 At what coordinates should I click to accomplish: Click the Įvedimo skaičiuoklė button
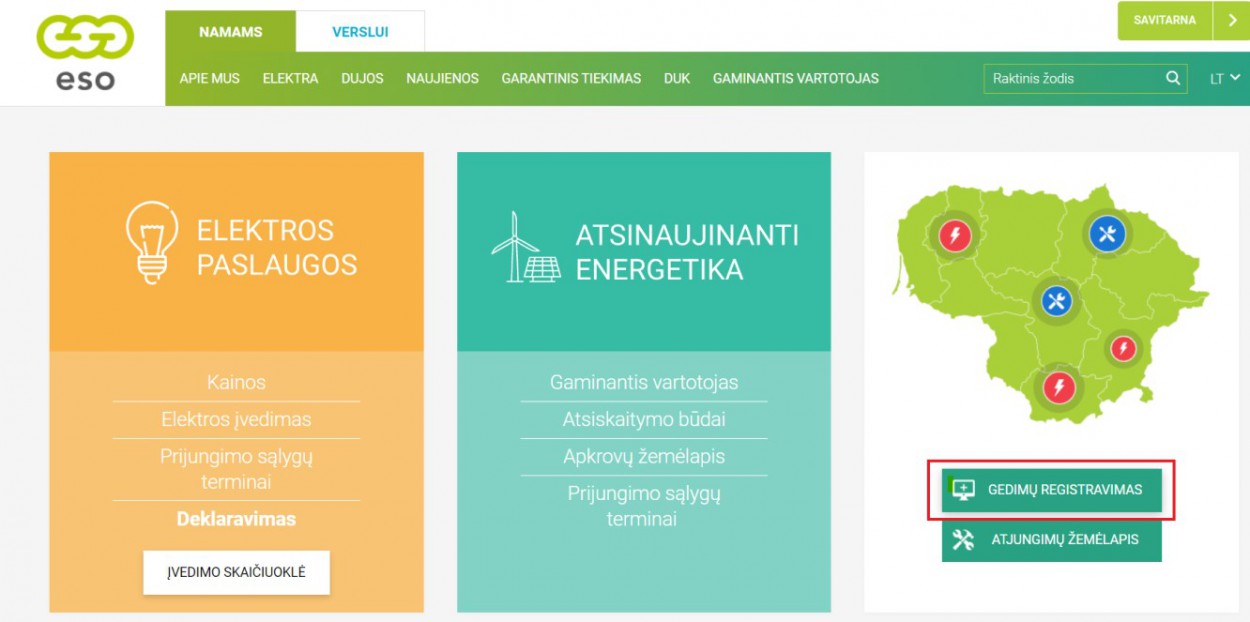(x=236, y=573)
